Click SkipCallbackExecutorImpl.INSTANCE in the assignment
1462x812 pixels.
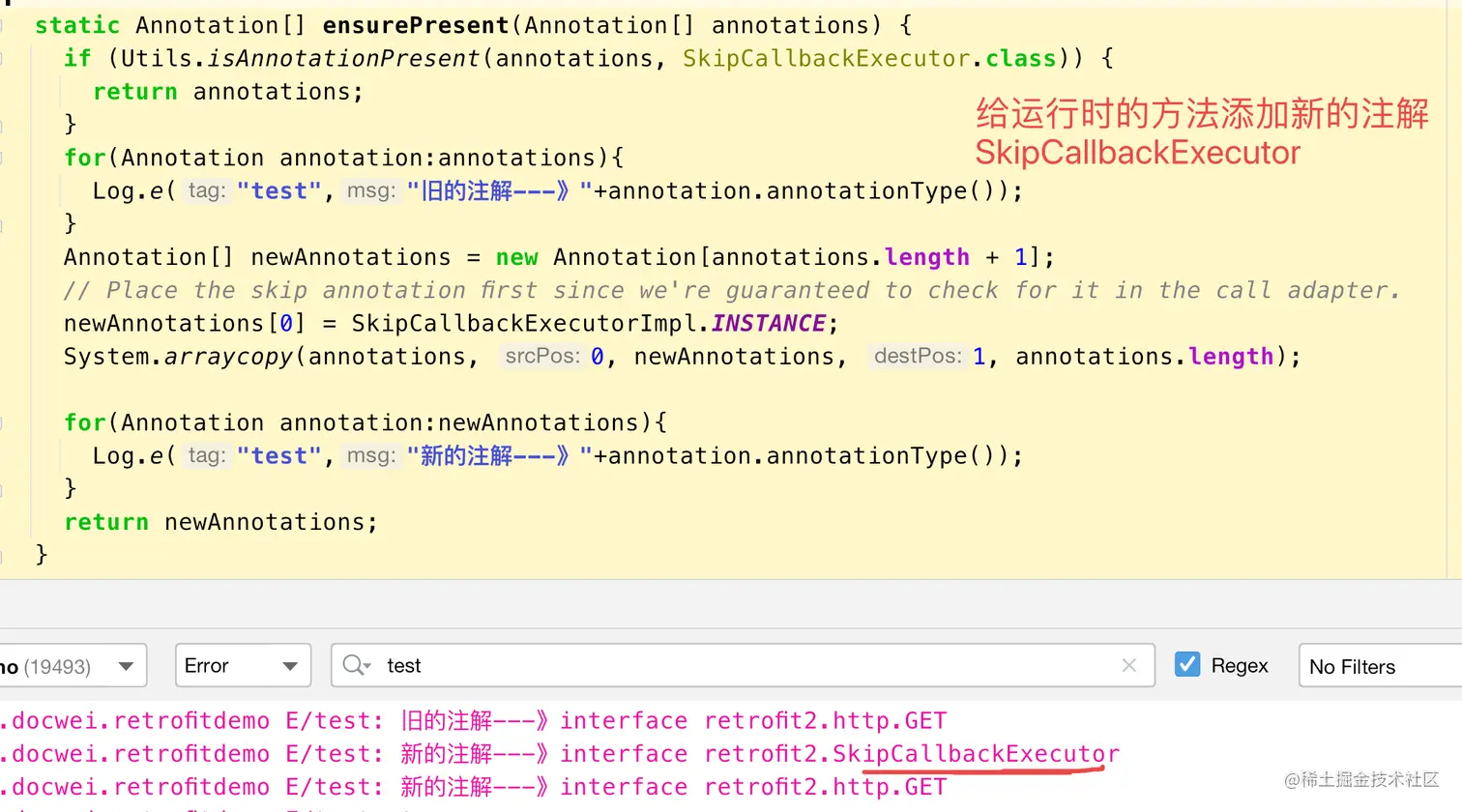(589, 324)
